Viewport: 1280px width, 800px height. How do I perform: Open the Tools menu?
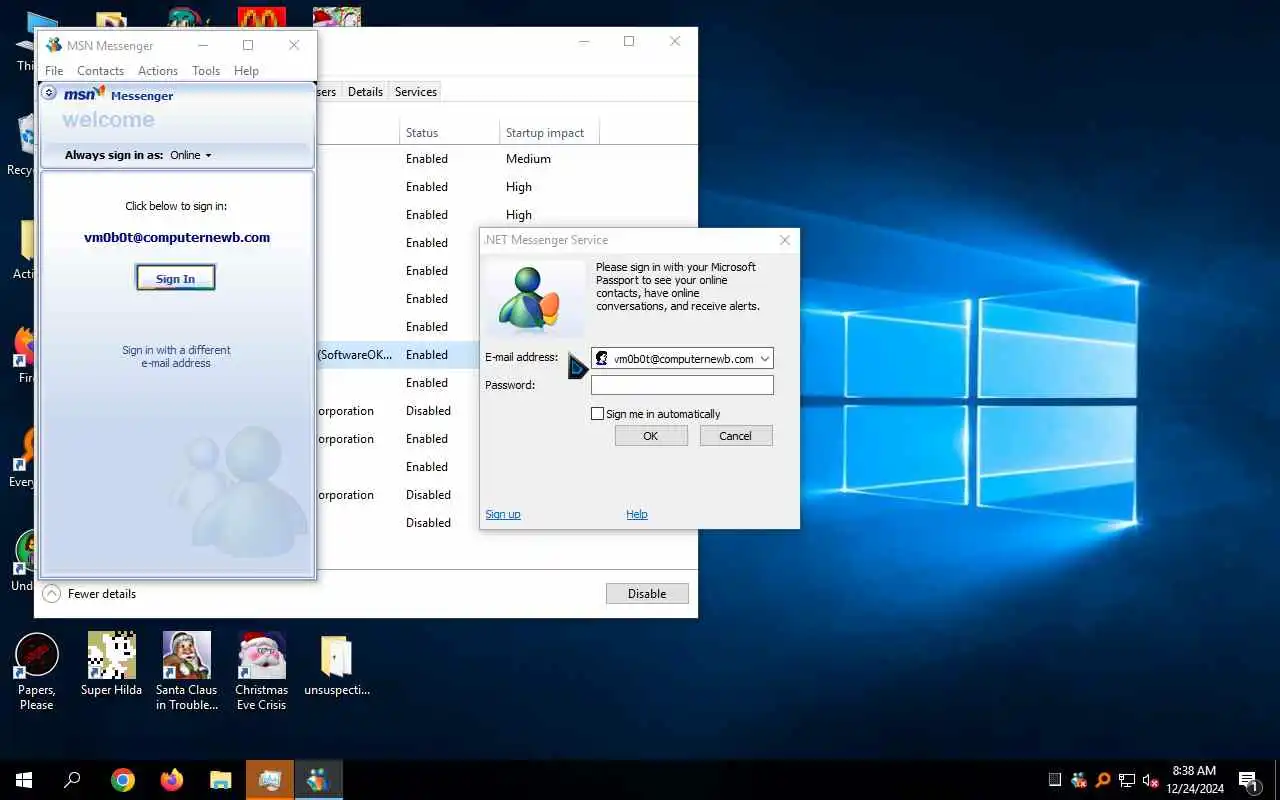(206, 71)
